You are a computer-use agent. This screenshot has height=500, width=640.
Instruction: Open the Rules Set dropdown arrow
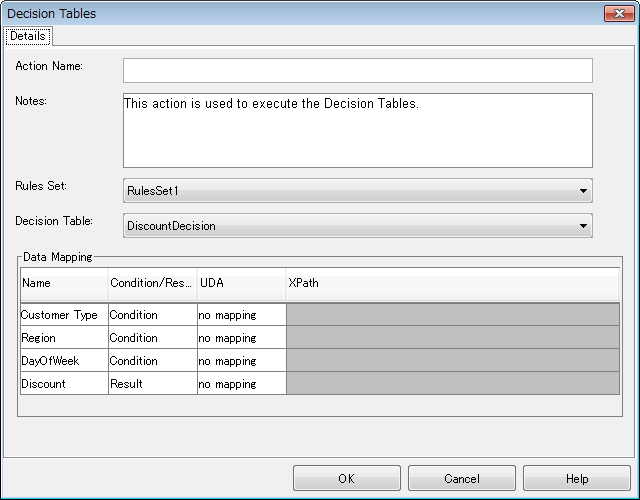(x=583, y=191)
